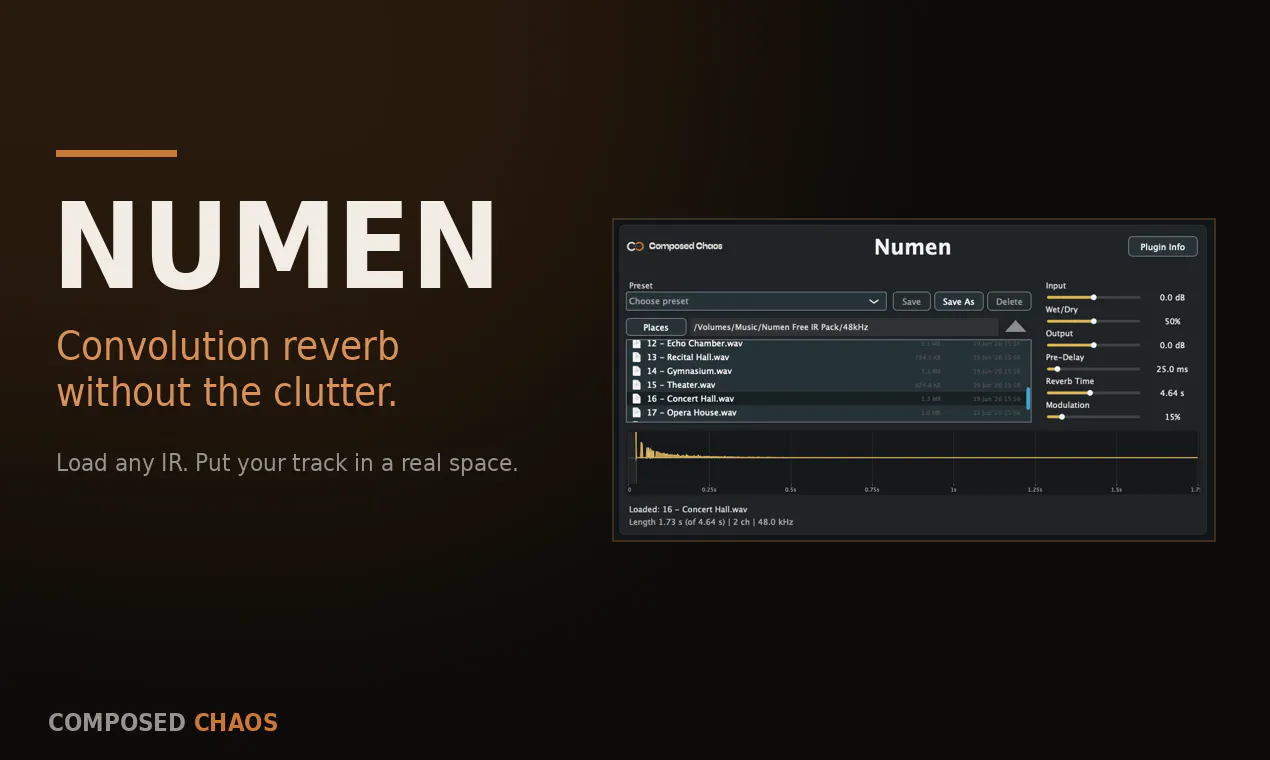Select 15 – Theater.wav file
The width and height of the screenshot is (1270, 760).
click(828, 385)
